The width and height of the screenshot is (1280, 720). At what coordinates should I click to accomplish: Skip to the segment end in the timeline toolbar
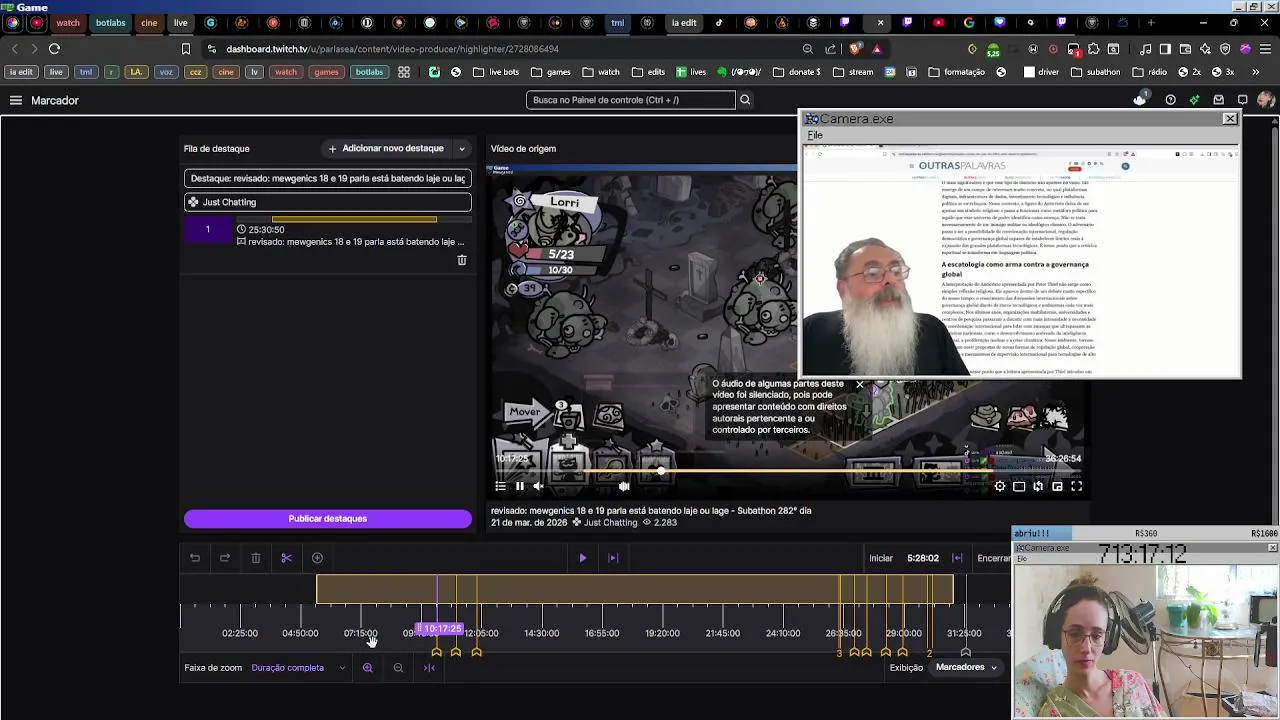[613, 558]
